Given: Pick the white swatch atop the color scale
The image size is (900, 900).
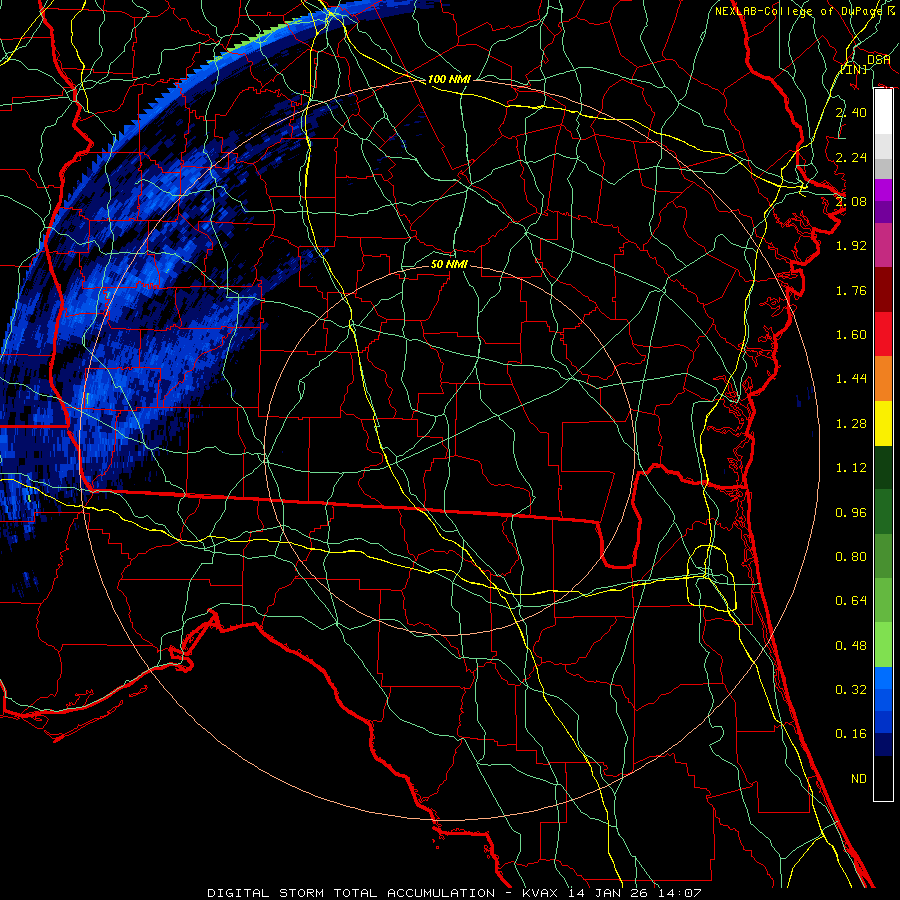Looking at the screenshot, I should pyautogui.click(x=883, y=112).
